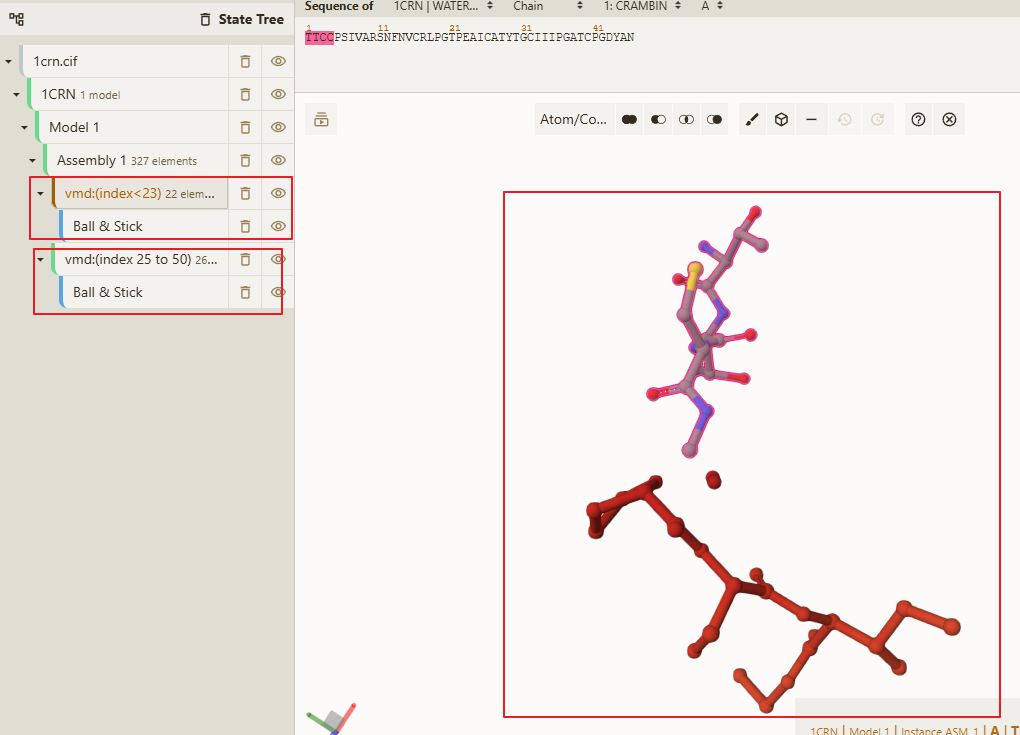Click the intersect selection operation icon
Screen dimensions: 1020x735
point(686,120)
